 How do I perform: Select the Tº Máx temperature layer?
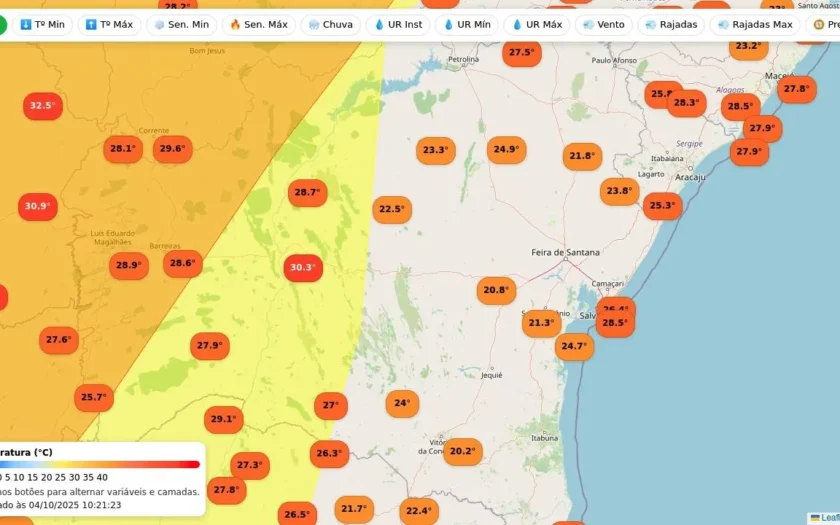click(x=109, y=25)
